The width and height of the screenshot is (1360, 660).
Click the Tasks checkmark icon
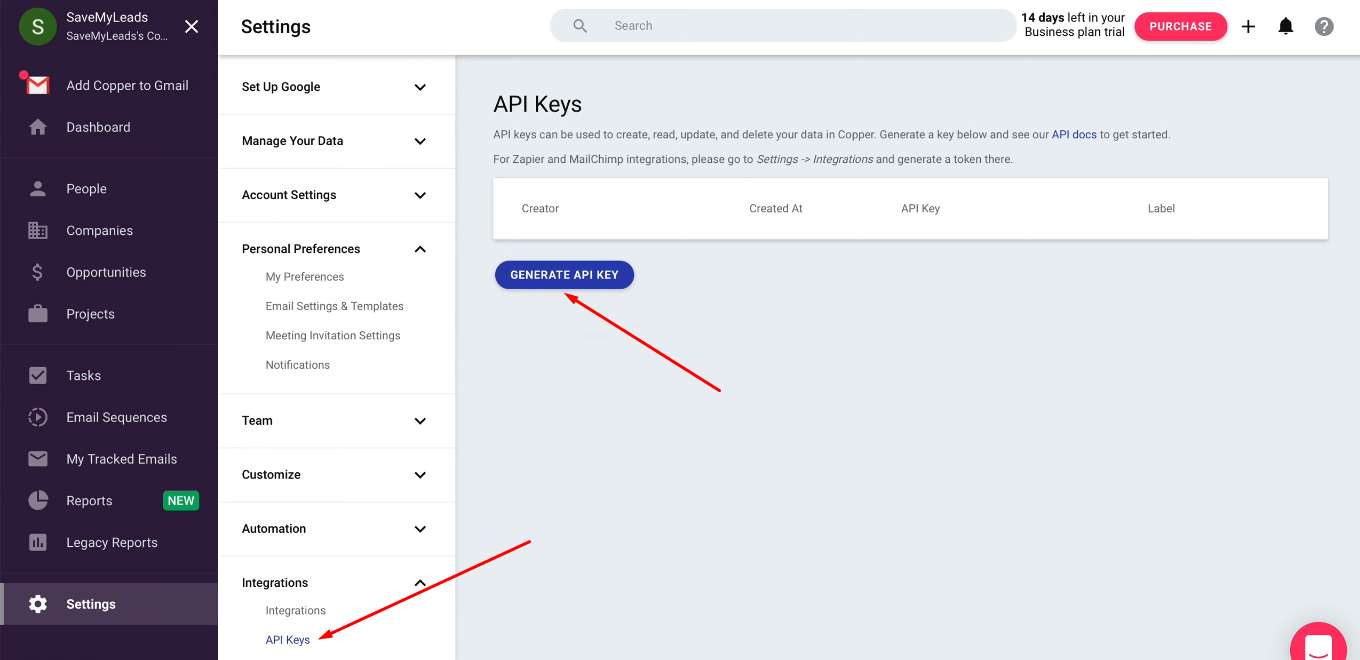pyautogui.click(x=38, y=376)
